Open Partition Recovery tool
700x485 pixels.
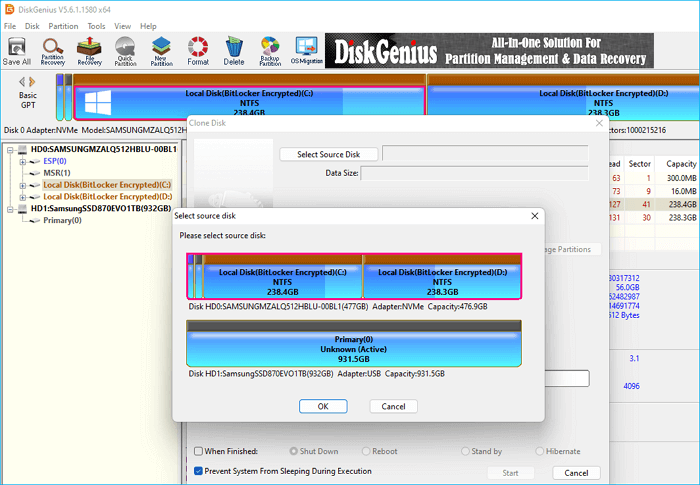[x=53, y=51]
